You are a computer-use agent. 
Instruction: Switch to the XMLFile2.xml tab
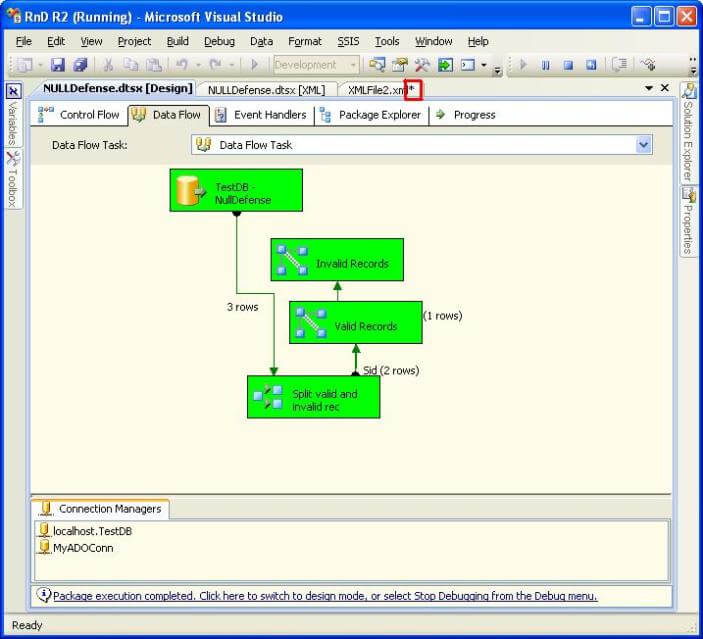[x=381, y=90]
